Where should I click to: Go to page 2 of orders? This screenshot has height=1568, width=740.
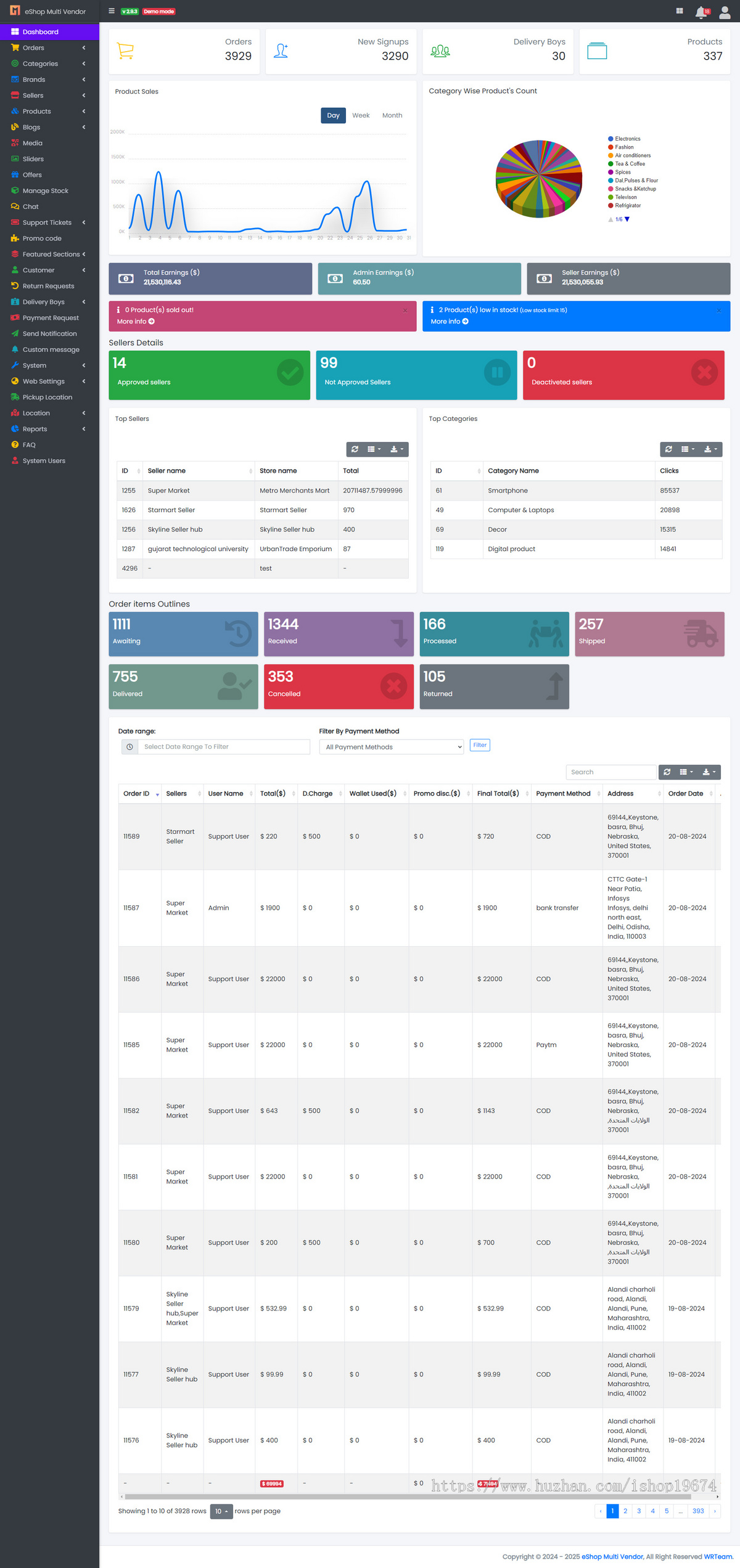(625, 1511)
